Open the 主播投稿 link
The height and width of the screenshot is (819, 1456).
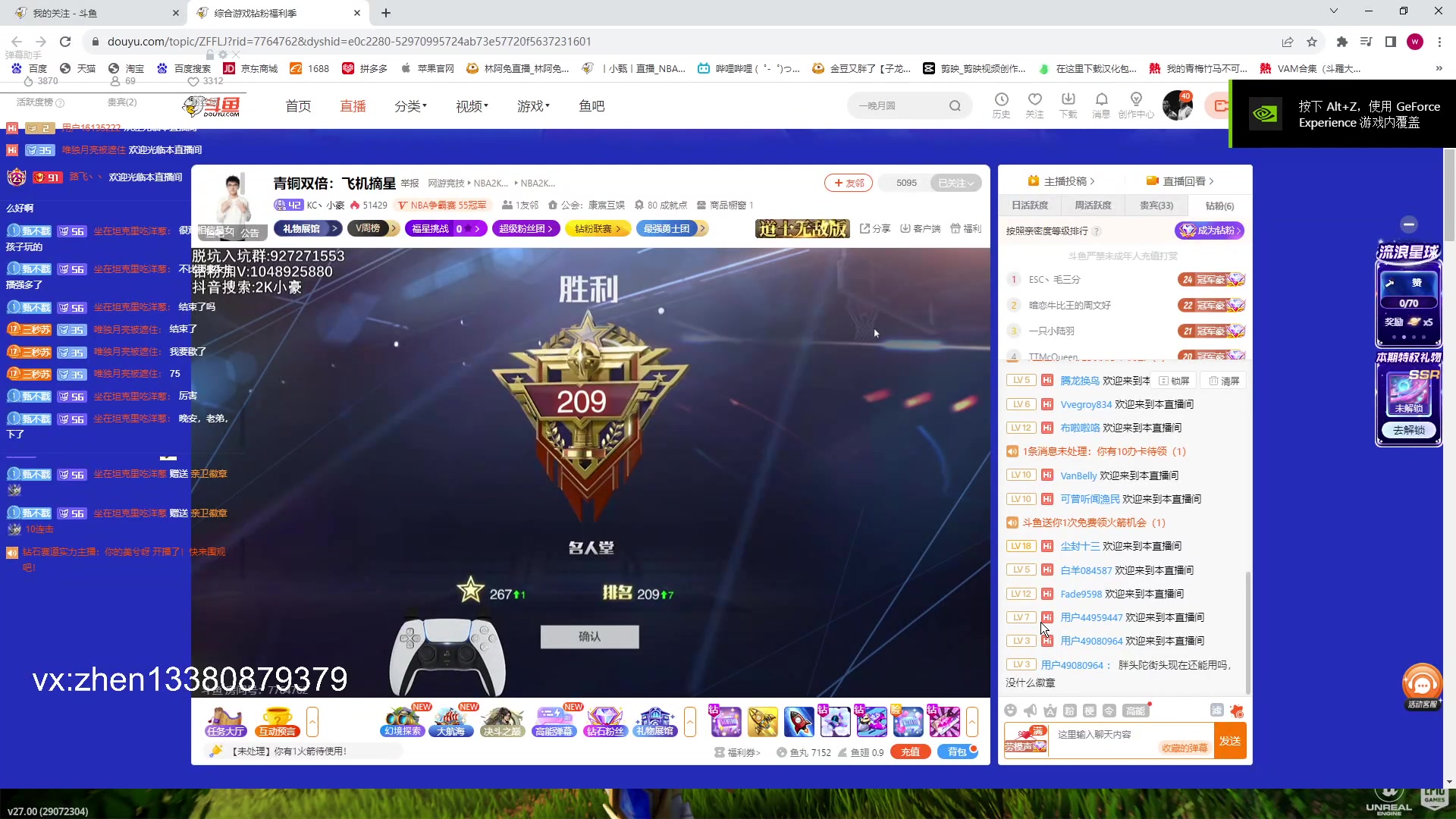pos(1061,181)
